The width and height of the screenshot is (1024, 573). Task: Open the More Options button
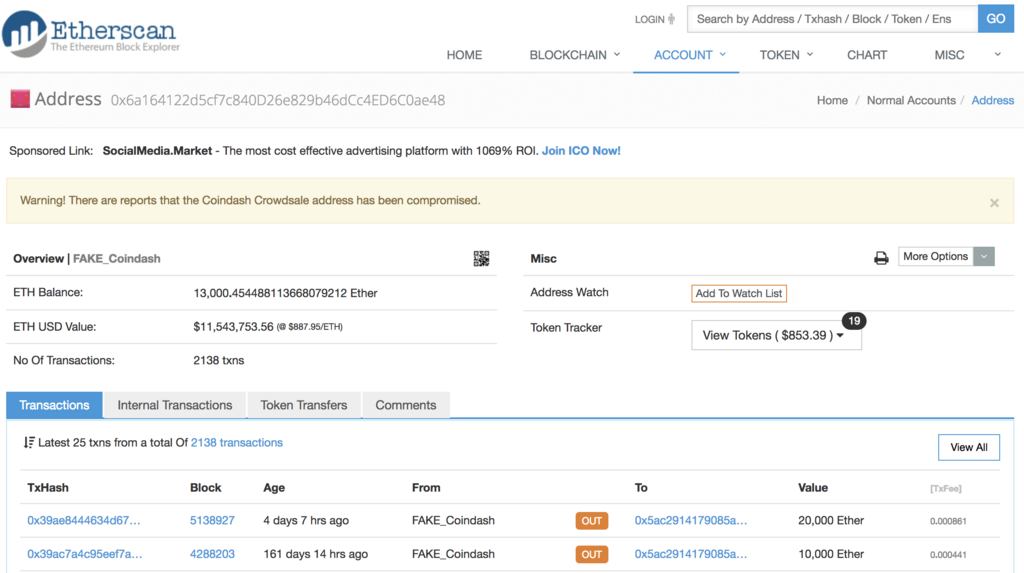(935, 257)
